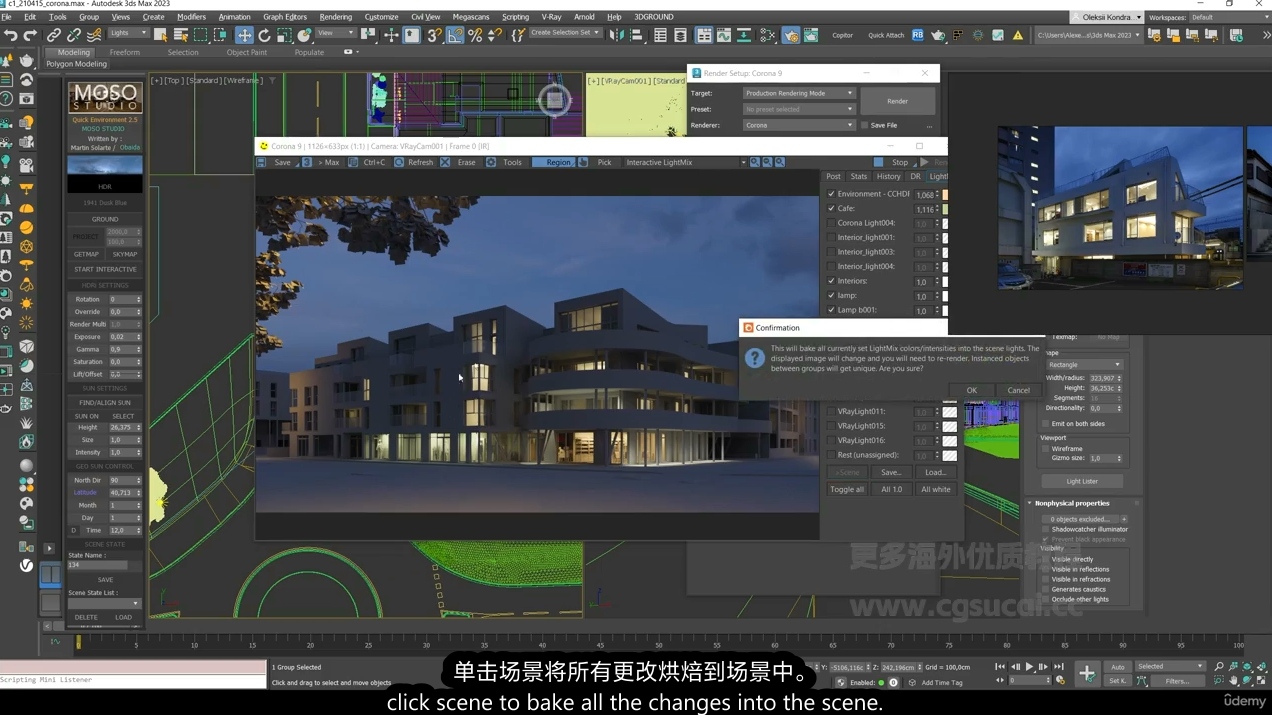The width and height of the screenshot is (1272, 715).
Task: Open the Rendered Frame Window icon
Action: click(x=811, y=35)
